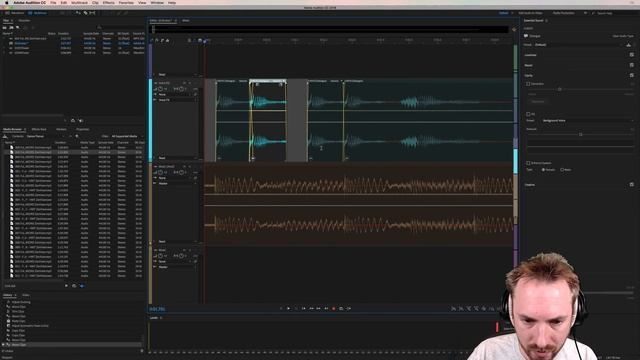The image size is (640, 360).
Task: Click the Clarity section toggle icon
Action: click(631, 75)
